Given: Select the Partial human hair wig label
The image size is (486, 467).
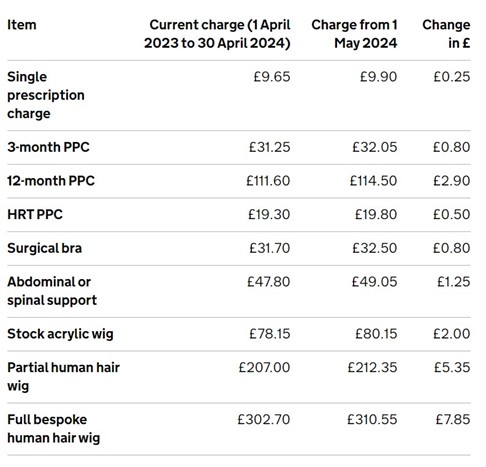Looking at the screenshot, I should tap(63, 377).
